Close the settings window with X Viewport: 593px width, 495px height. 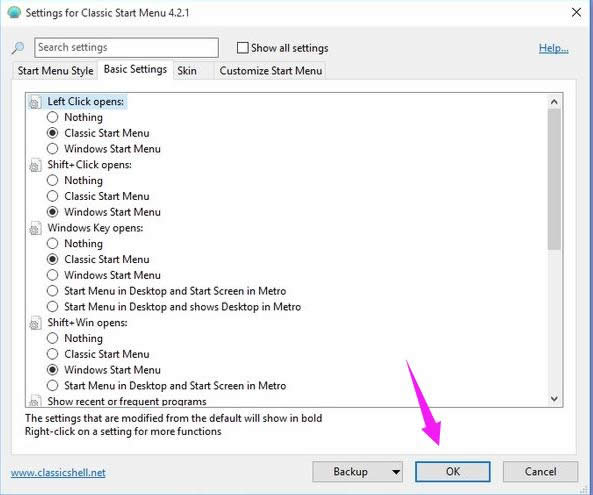pyautogui.click(x=576, y=12)
